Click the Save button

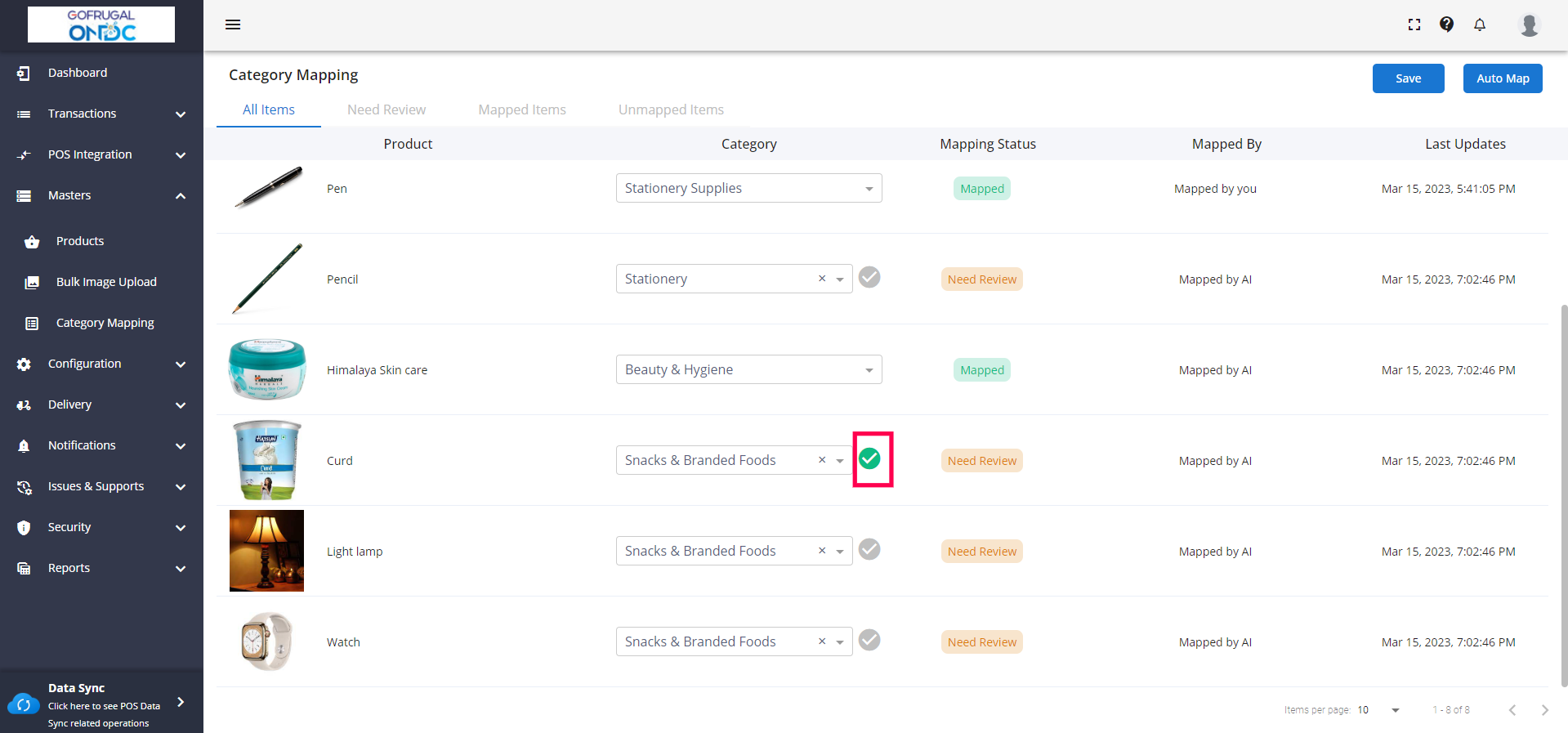pos(1408,78)
